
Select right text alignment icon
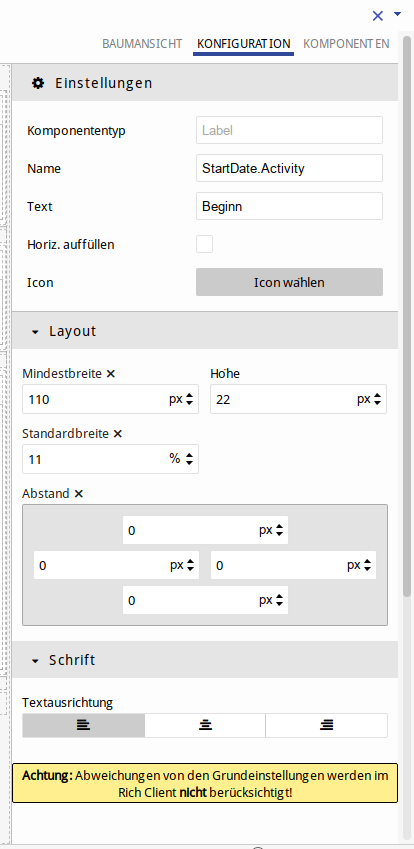point(326,725)
